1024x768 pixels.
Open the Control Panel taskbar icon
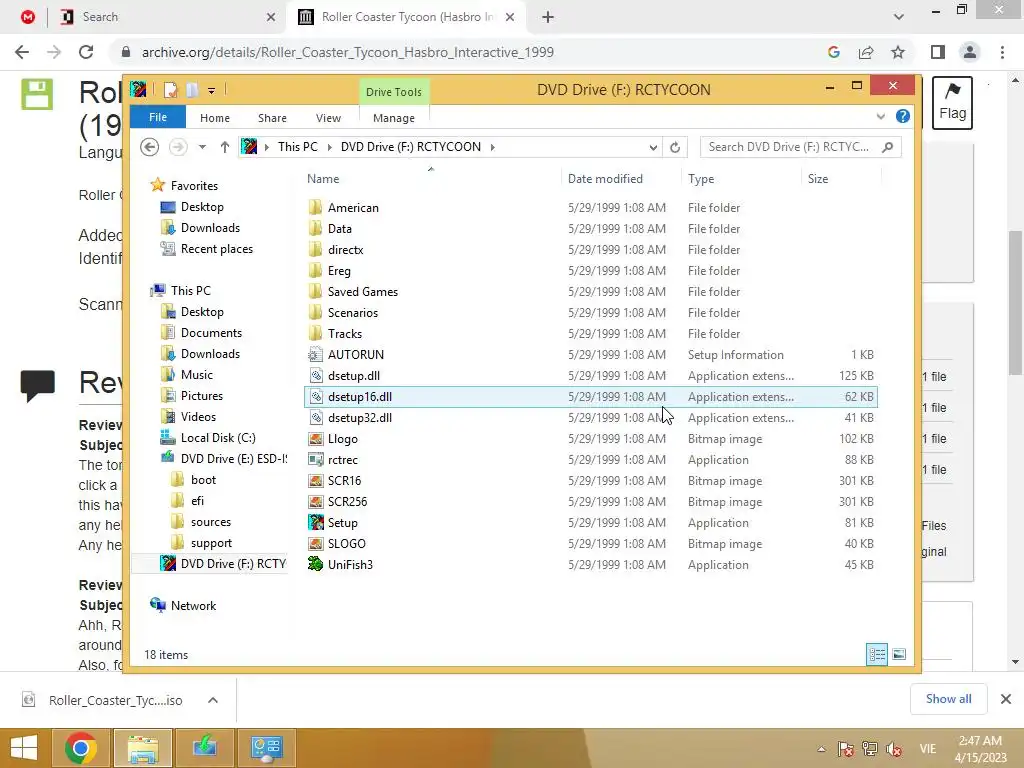[x=266, y=748]
